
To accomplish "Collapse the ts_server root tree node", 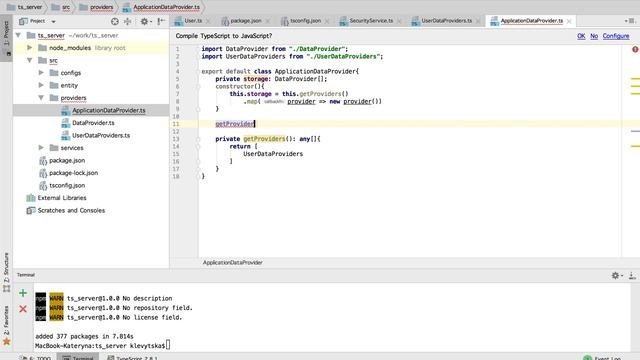I will [x=18, y=36].
